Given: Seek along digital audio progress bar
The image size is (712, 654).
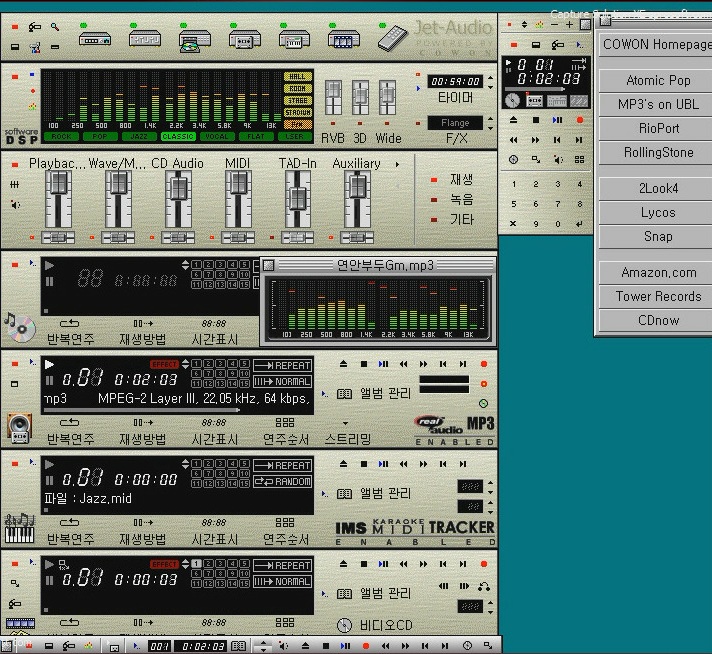Looking at the screenshot, I should (142, 410).
